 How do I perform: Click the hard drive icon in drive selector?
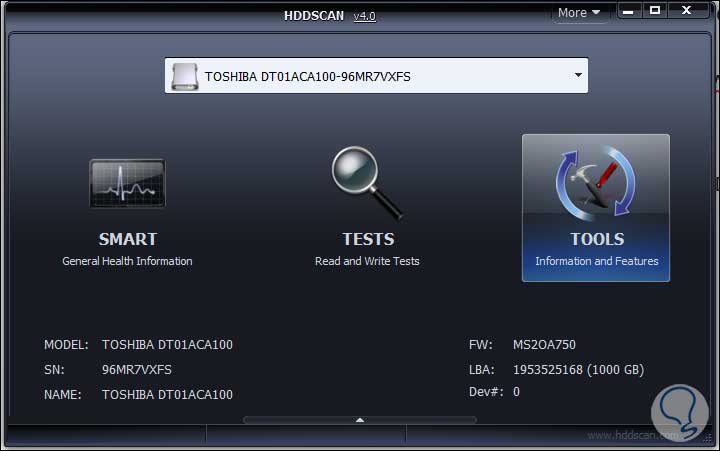pos(185,76)
